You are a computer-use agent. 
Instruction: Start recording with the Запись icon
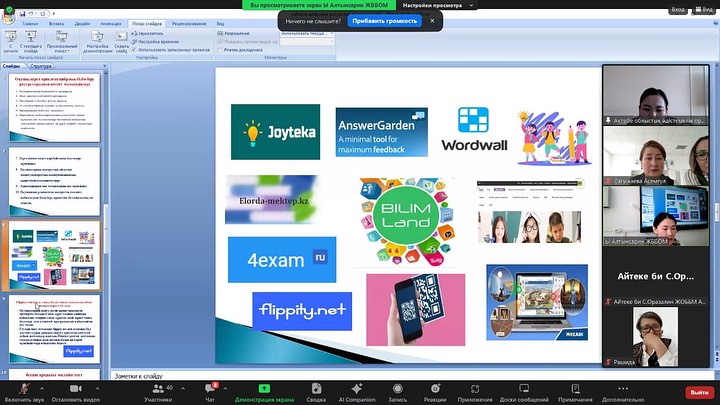pos(398,389)
